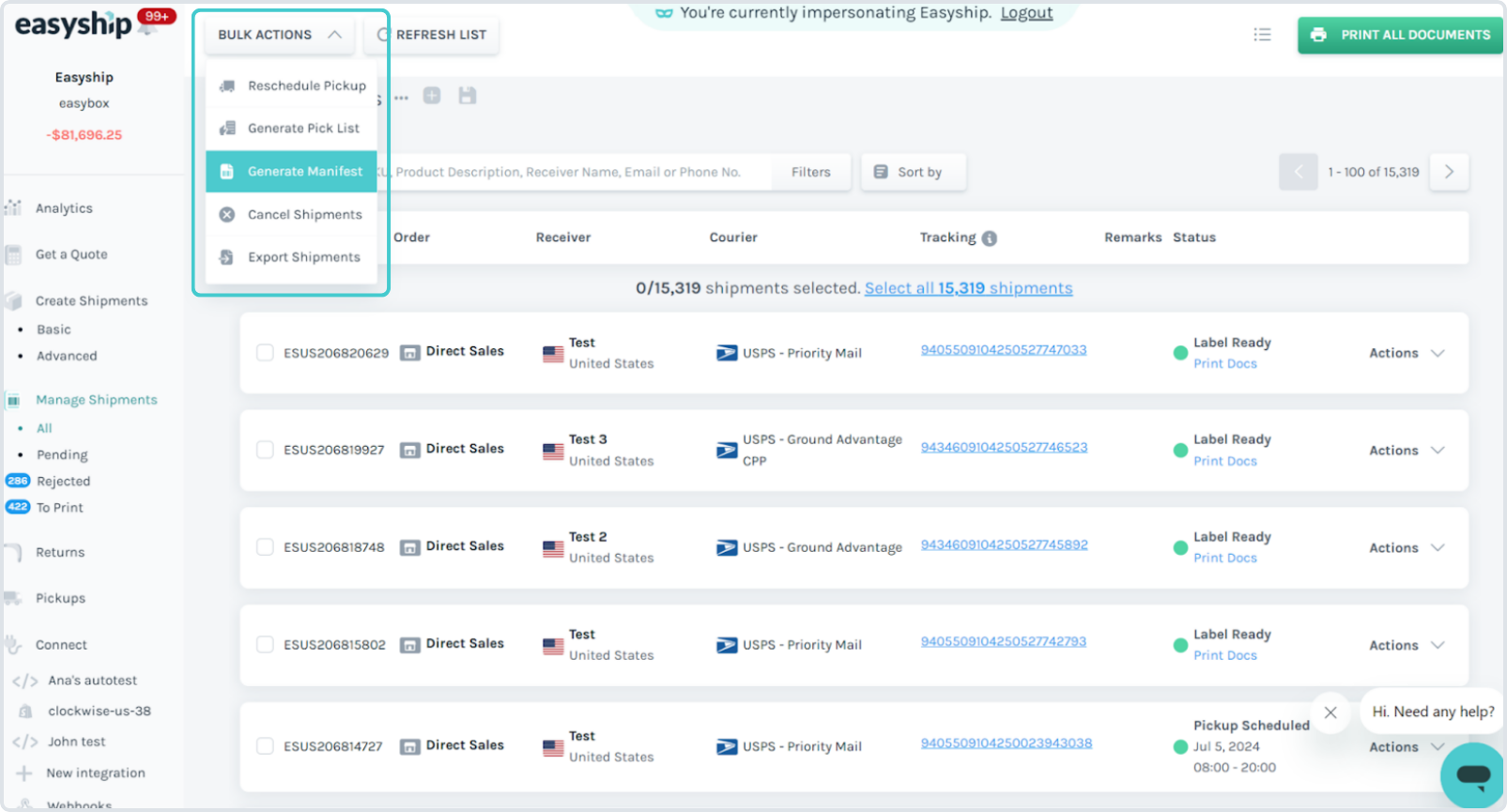The height and width of the screenshot is (812, 1507).
Task: Click the add view plus icon
Action: click(x=432, y=96)
